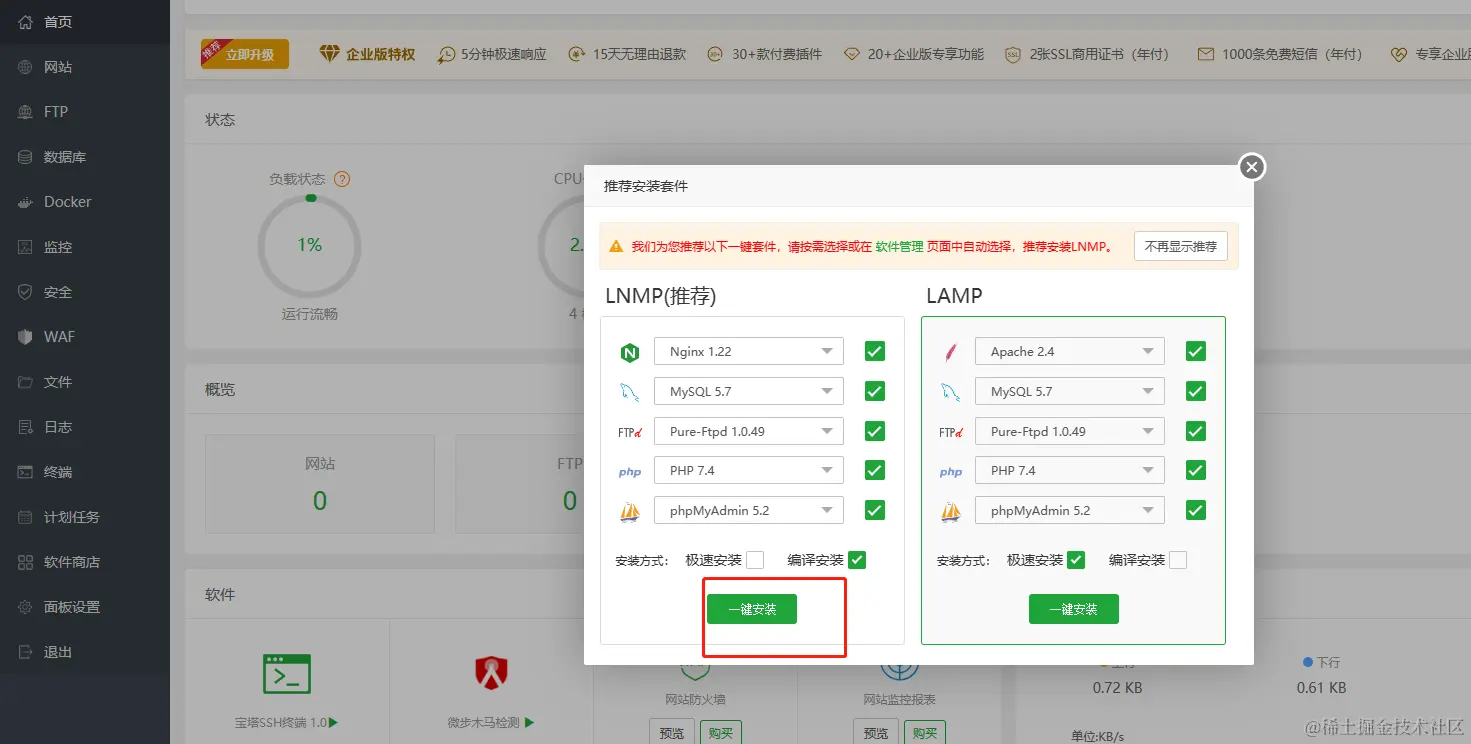Click the 退出 logout sidebar icon

[26, 652]
